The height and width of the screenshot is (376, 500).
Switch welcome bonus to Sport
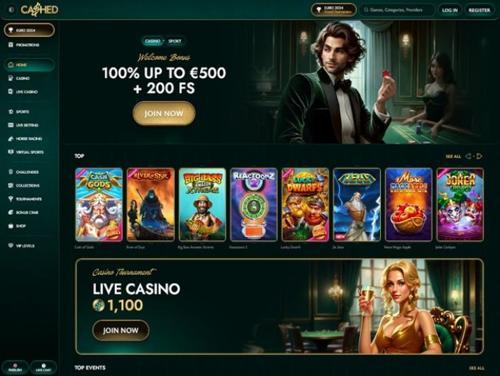pos(175,41)
